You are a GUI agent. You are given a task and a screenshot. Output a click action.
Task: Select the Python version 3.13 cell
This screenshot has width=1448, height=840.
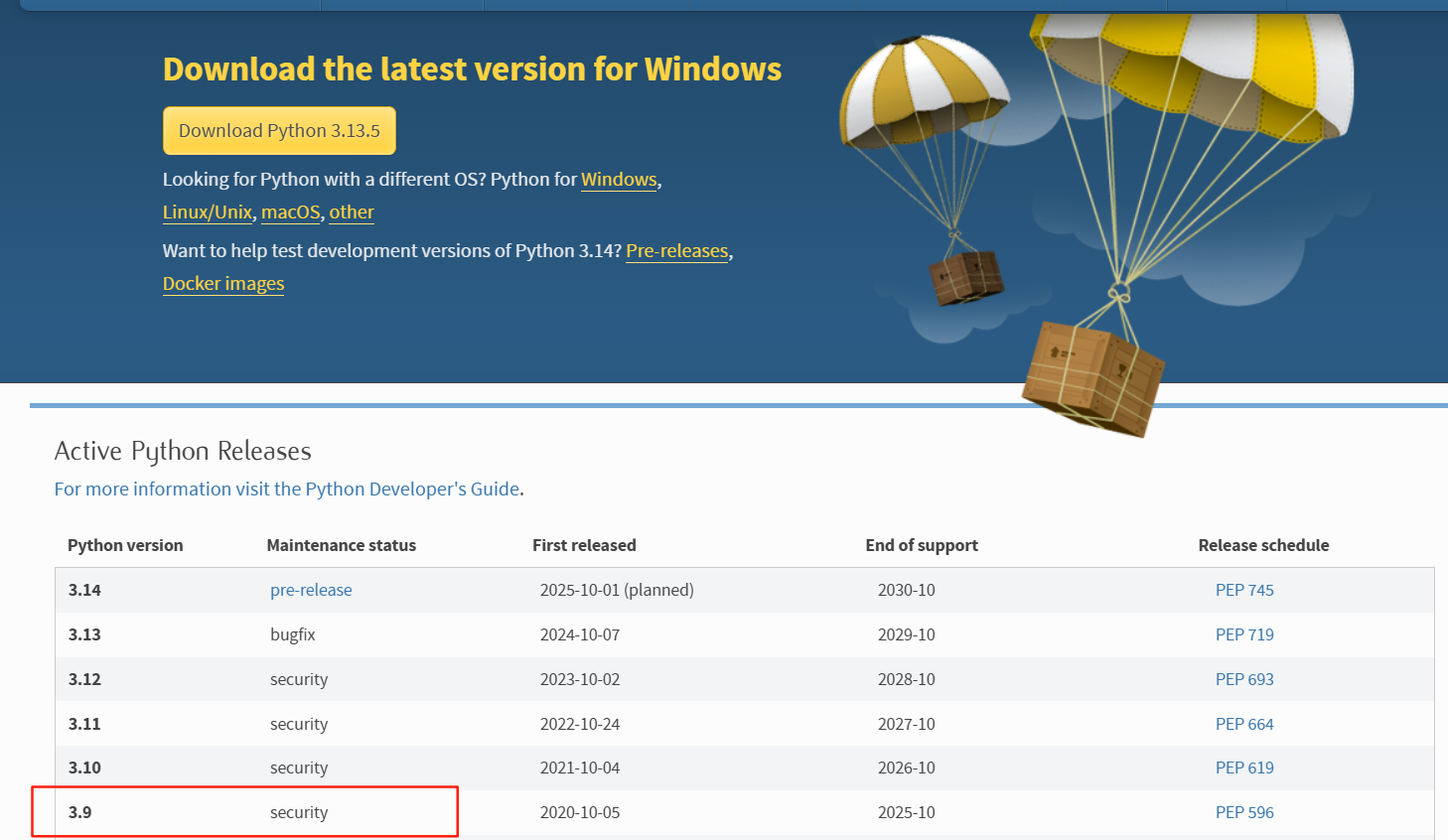84,634
